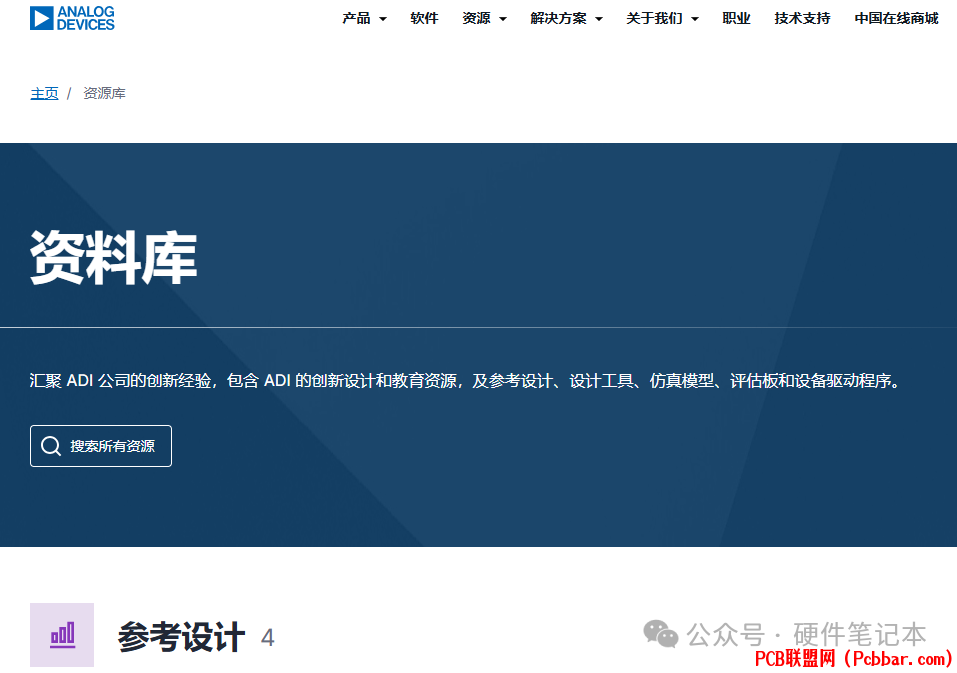
Task: Click the Analog Devices logo
Action: coord(72,18)
